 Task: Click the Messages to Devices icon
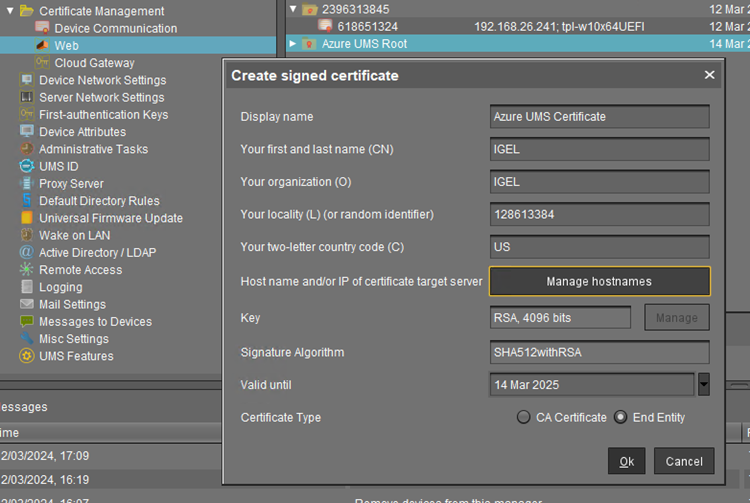27,321
